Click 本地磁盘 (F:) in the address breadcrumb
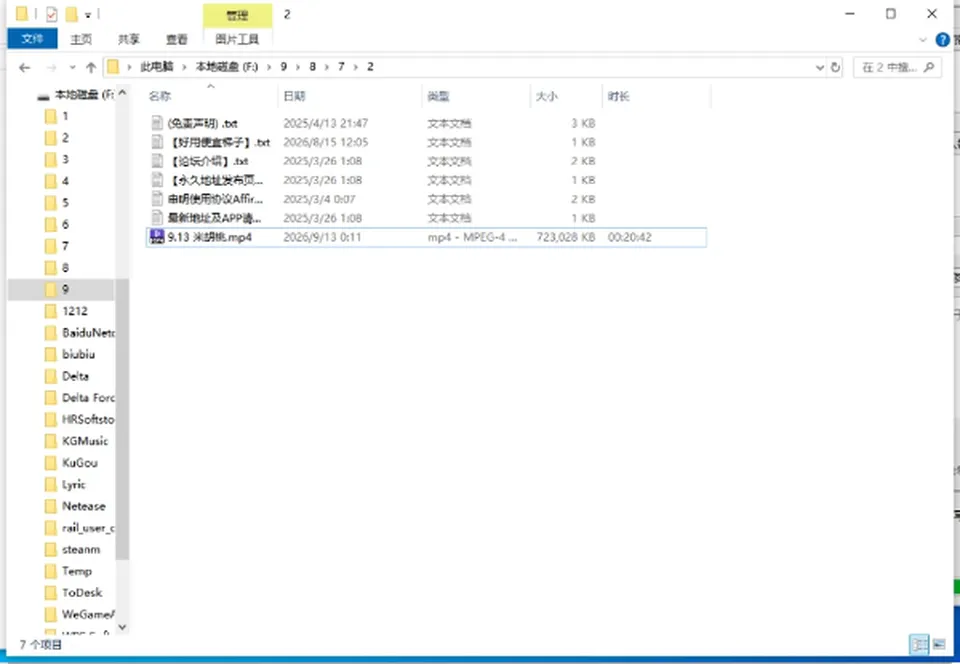 coord(227,67)
